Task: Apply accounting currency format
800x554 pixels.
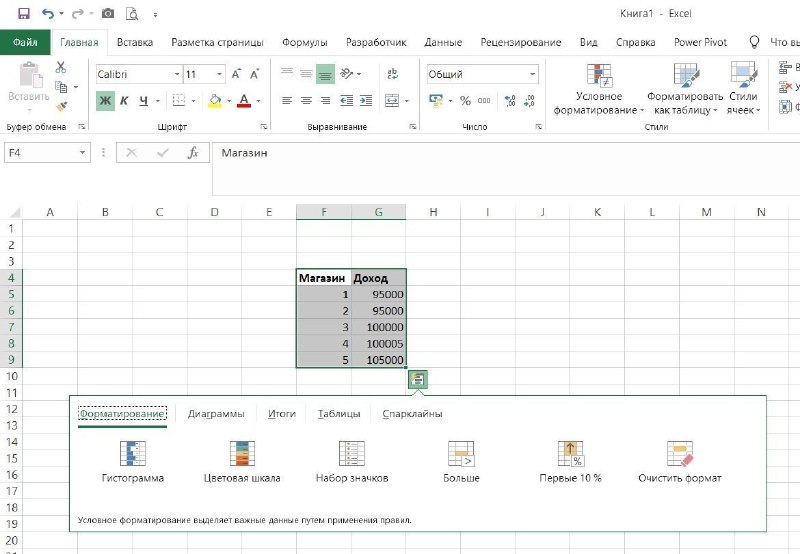Action: click(436, 101)
